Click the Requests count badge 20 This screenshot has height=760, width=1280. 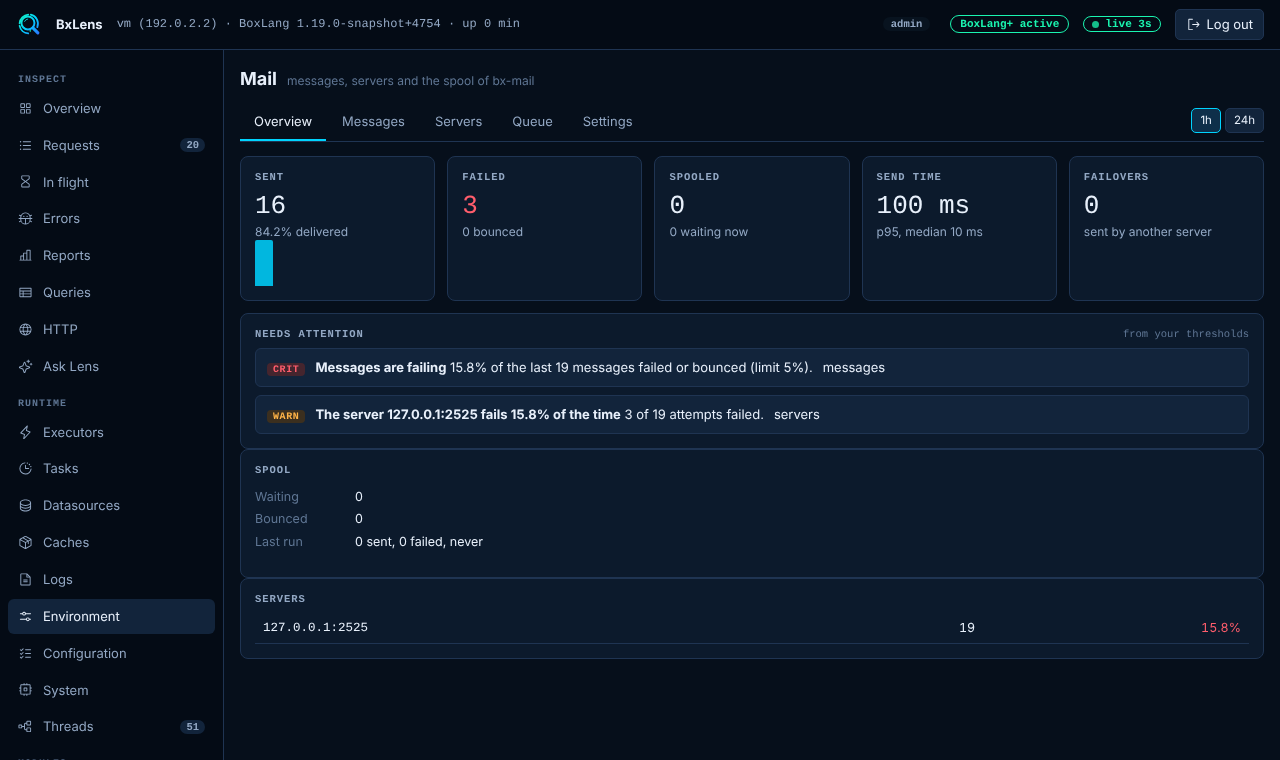coord(192,145)
